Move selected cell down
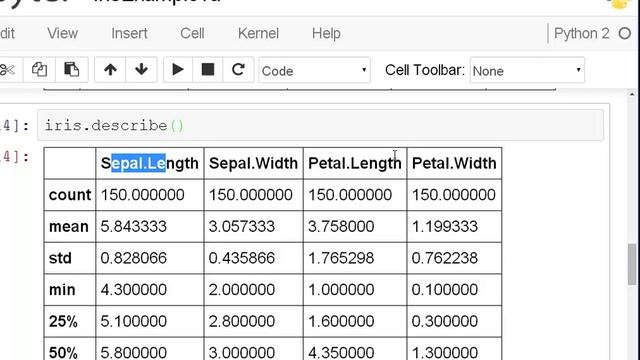This screenshot has height=360, width=640. point(141,70)
